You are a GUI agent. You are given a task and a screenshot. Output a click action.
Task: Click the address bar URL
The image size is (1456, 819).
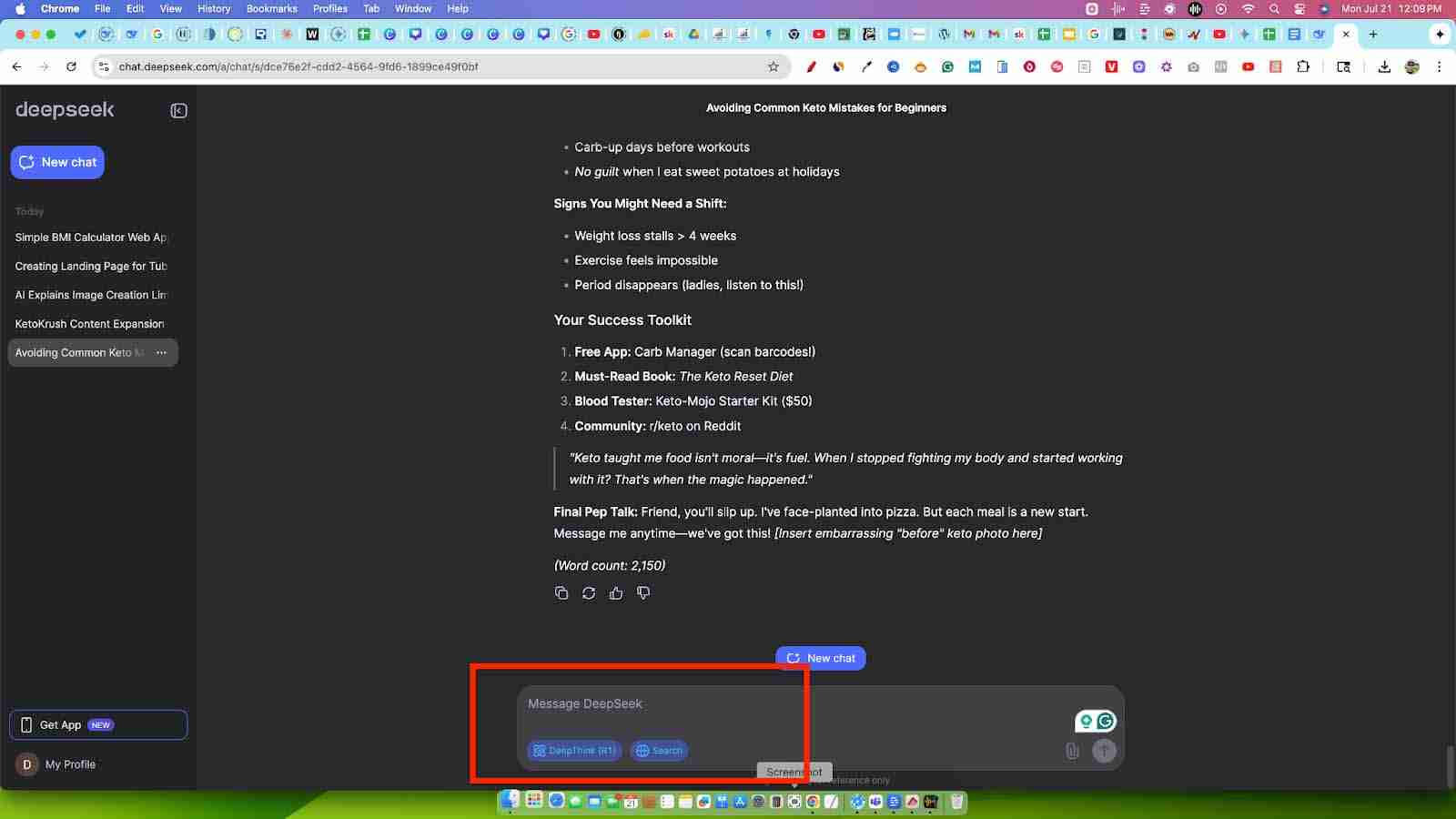click(298, 66)
